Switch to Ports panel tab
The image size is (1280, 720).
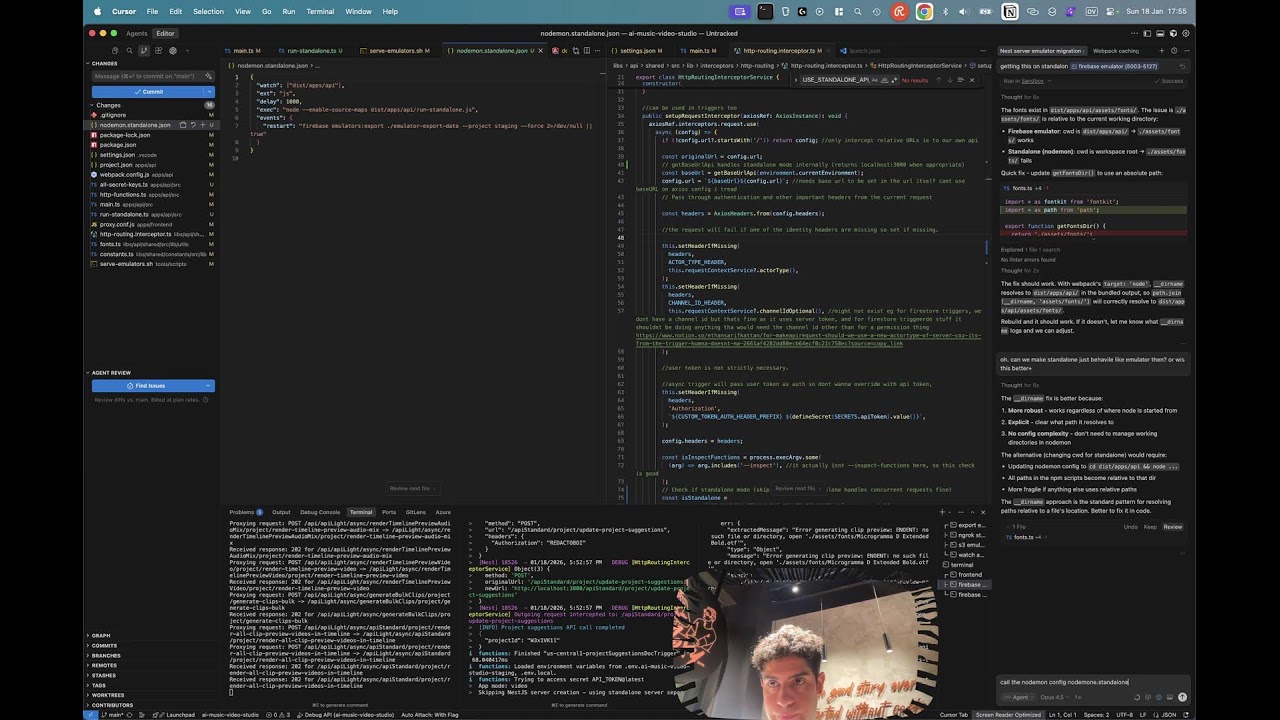click(x=389, y=512)
